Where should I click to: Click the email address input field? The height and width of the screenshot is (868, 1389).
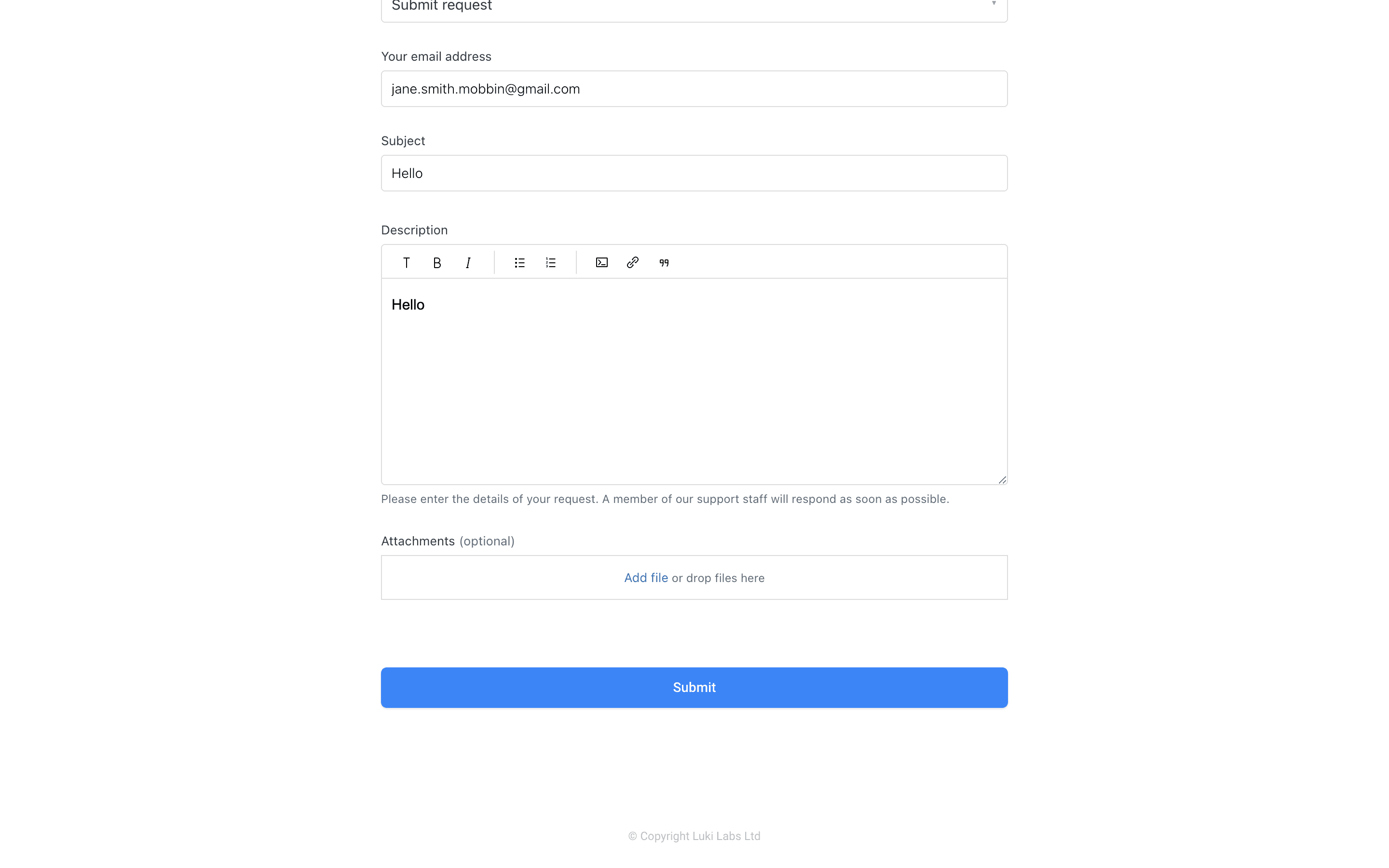pyautogui.click(x=694, y=89)
